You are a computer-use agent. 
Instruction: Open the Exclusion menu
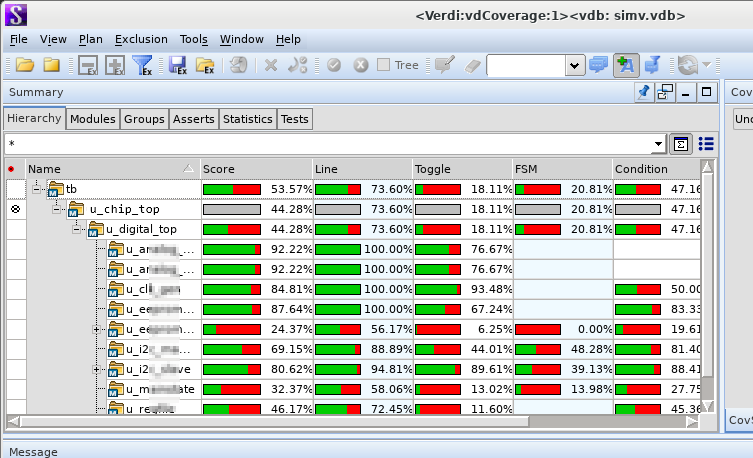(x=141, y=39)
